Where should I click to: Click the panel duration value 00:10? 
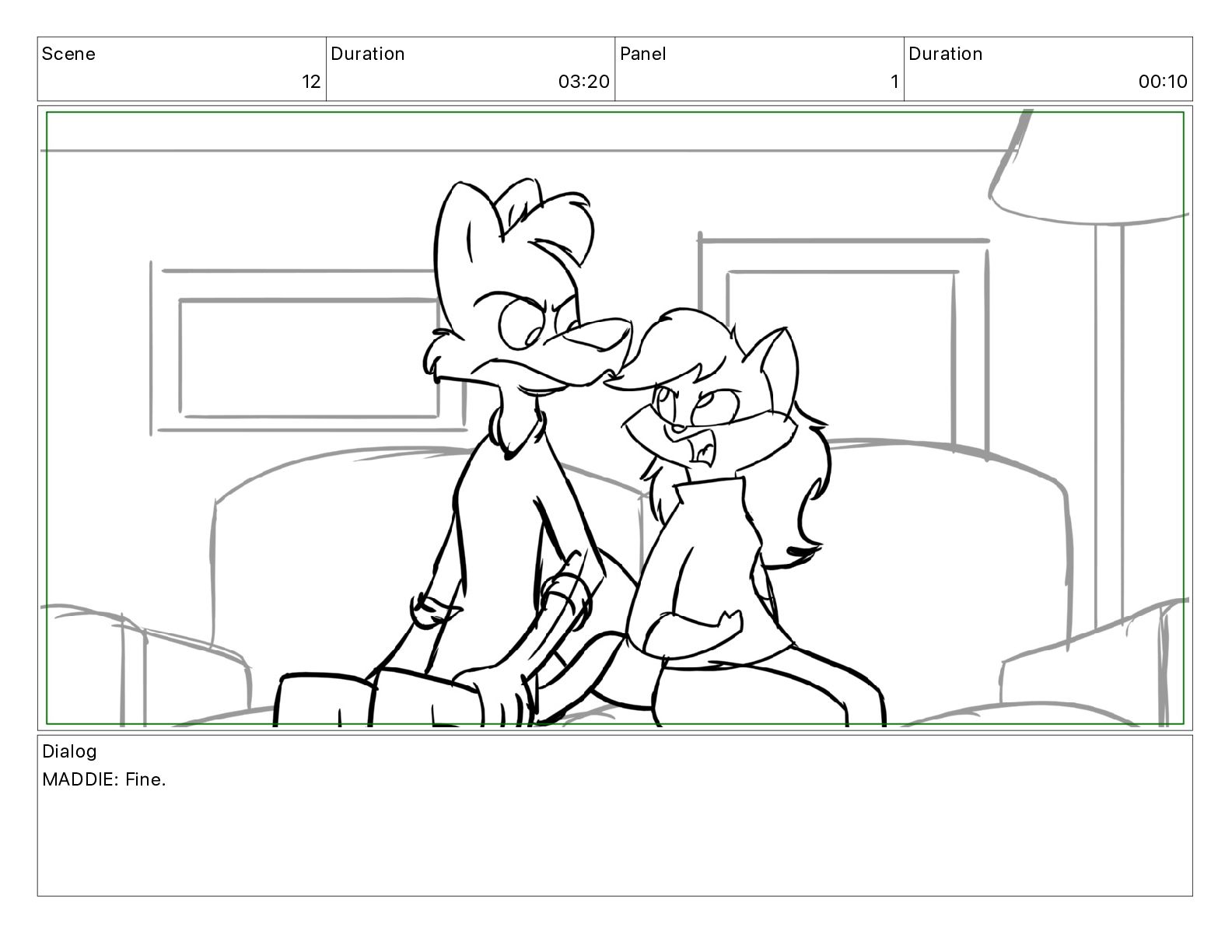click(1163, 82)
